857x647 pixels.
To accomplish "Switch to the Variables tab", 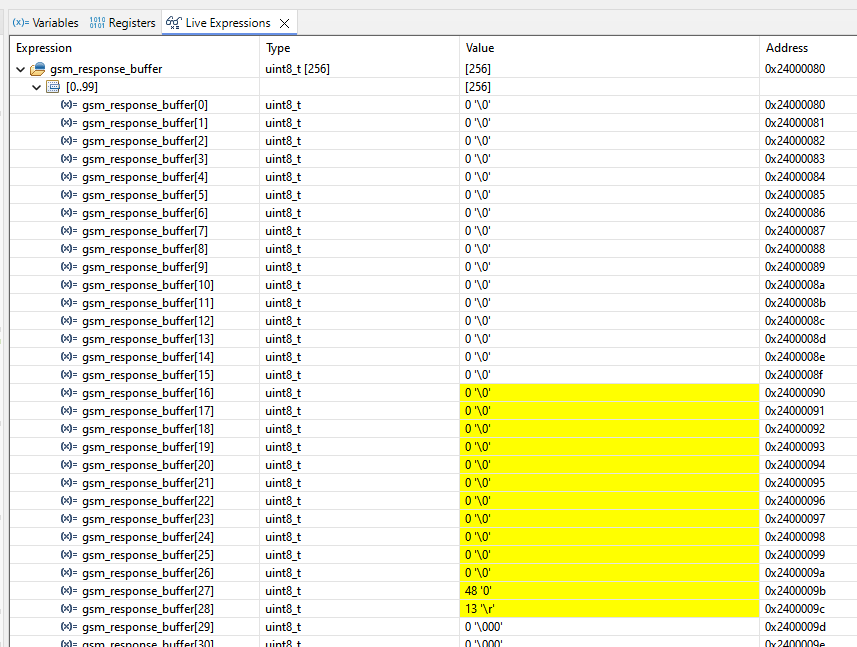I will [x=46, y=23].
